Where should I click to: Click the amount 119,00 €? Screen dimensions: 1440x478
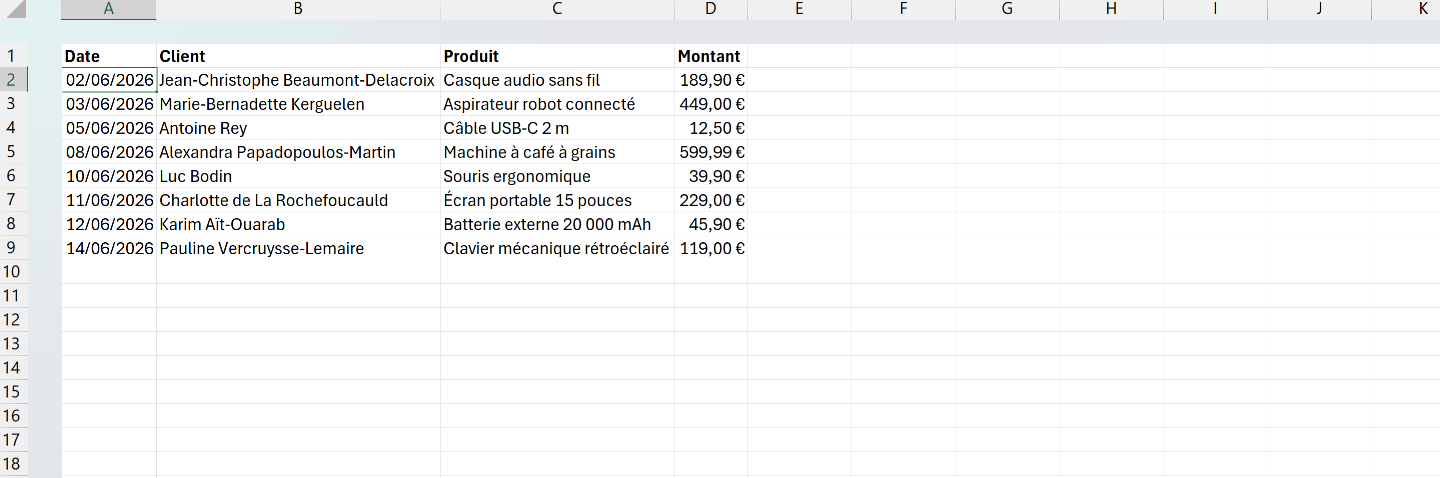(x=711, y=248)
